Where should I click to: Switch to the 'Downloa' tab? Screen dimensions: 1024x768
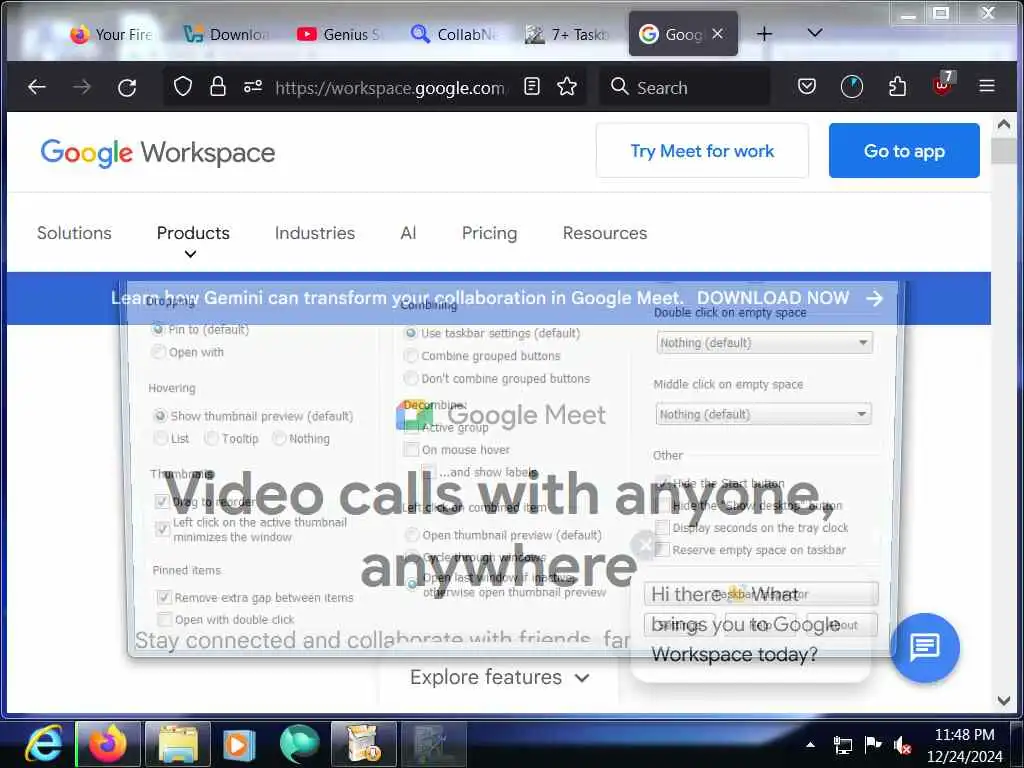point(226,35)
